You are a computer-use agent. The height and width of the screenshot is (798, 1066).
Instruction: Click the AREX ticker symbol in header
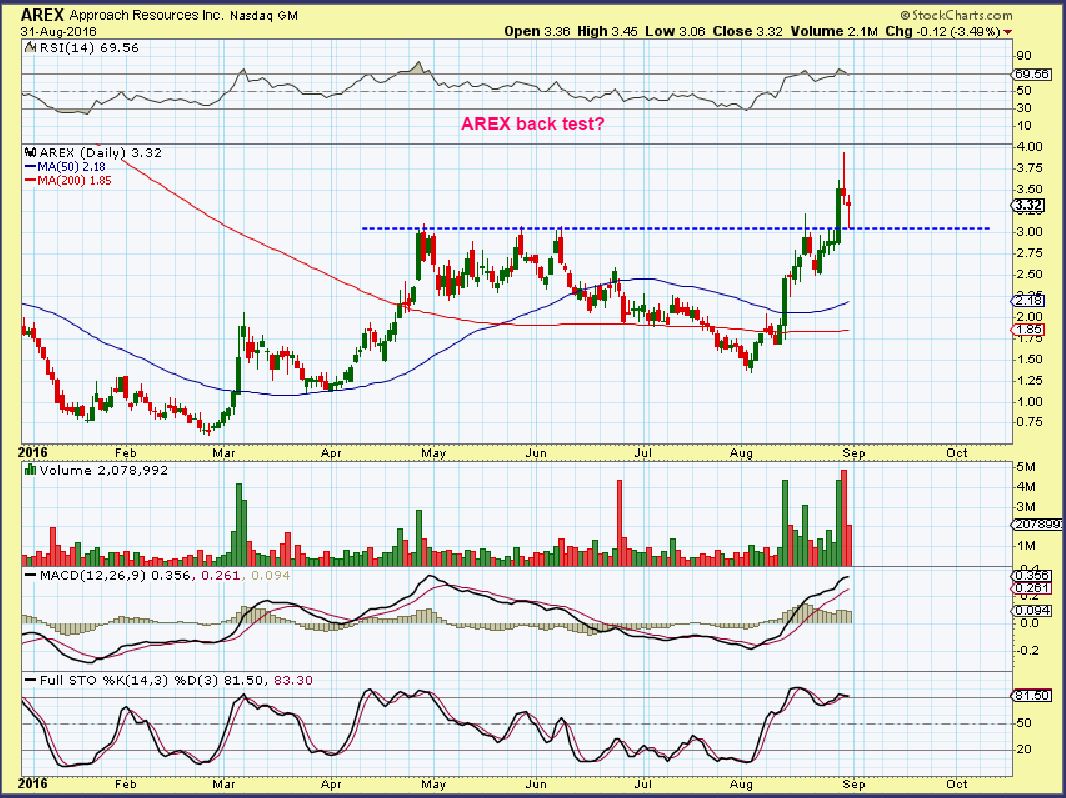pos(44,14)
